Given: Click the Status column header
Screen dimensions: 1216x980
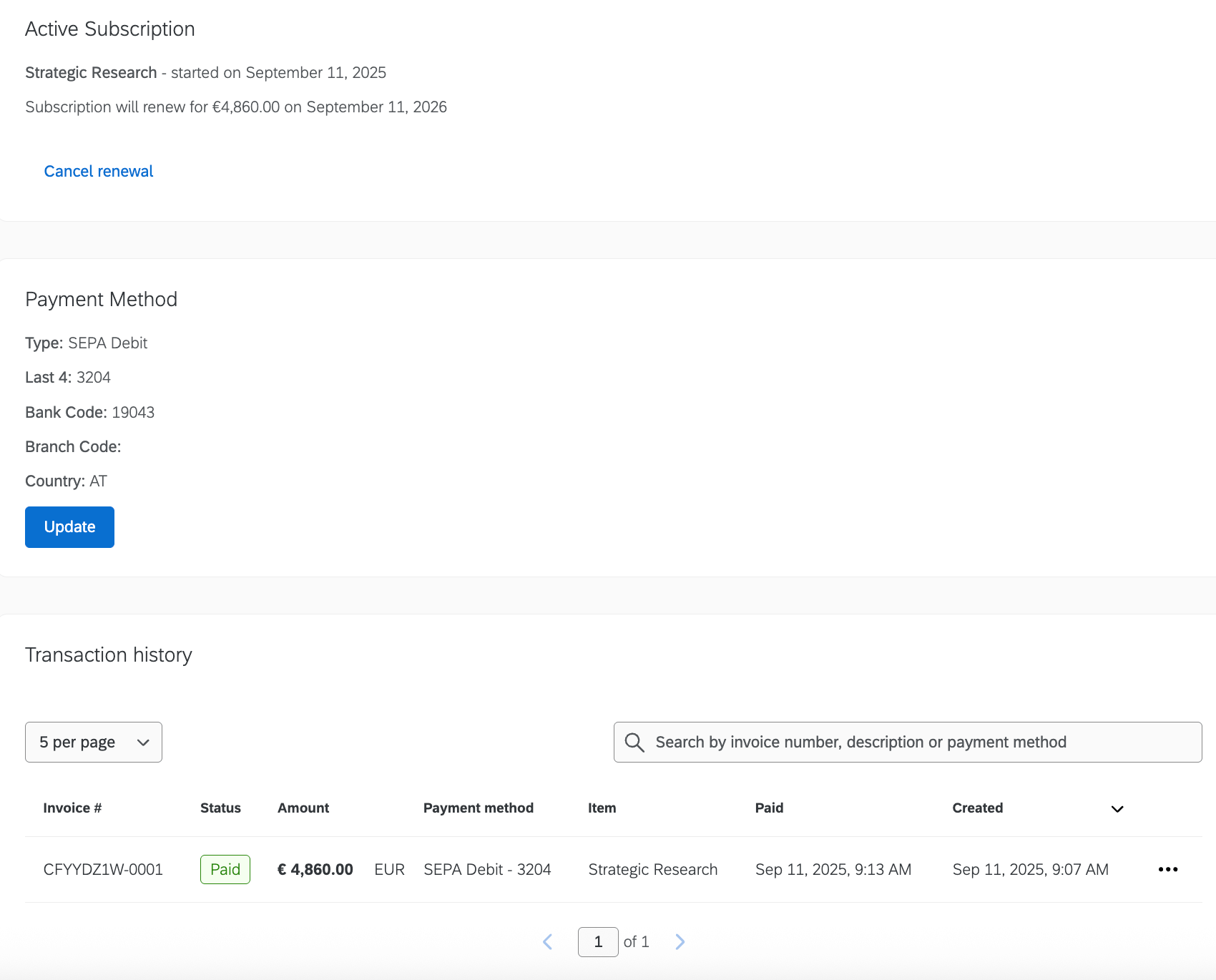Looking at the screenshot, I should pos(220,808).
